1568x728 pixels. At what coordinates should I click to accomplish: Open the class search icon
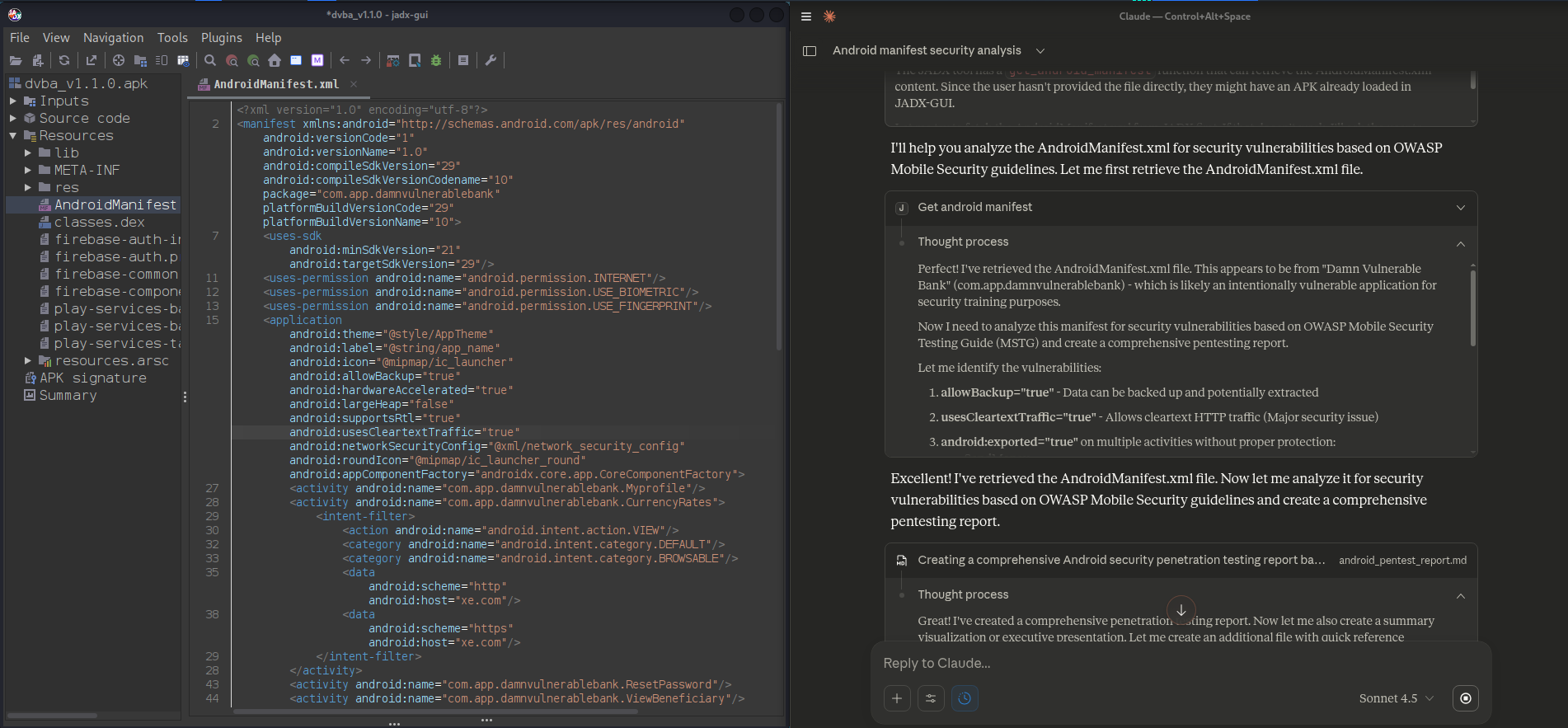pos(232,60)
